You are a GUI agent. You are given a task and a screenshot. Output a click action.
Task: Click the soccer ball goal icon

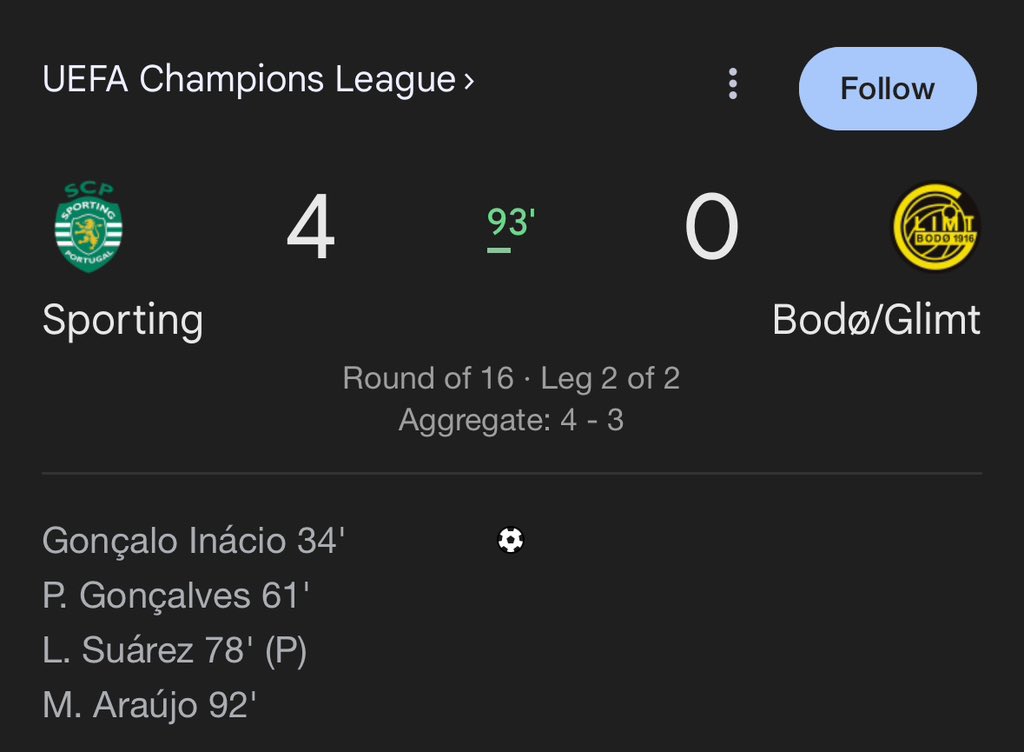511,541
